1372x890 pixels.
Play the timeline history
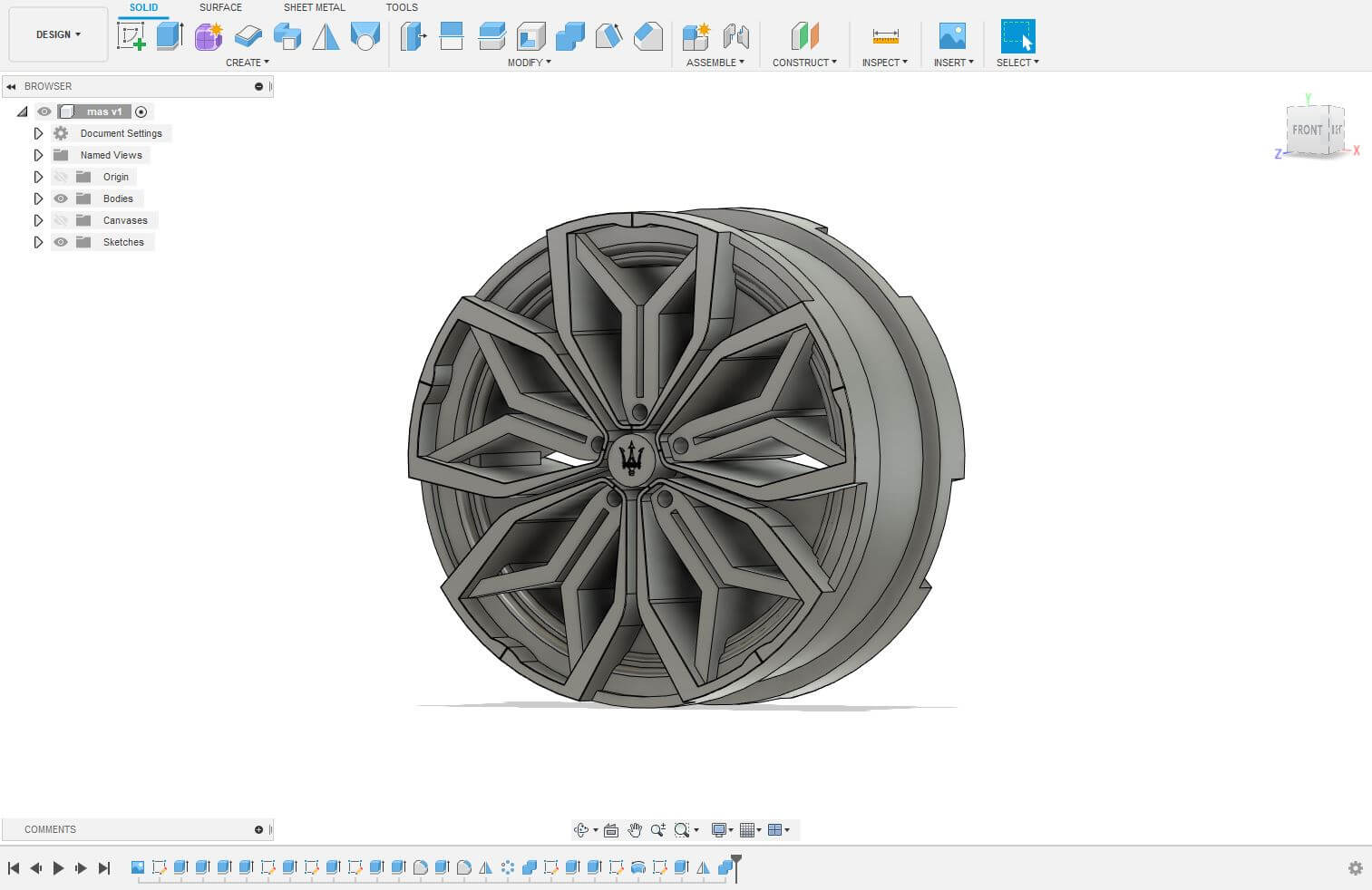59,868
